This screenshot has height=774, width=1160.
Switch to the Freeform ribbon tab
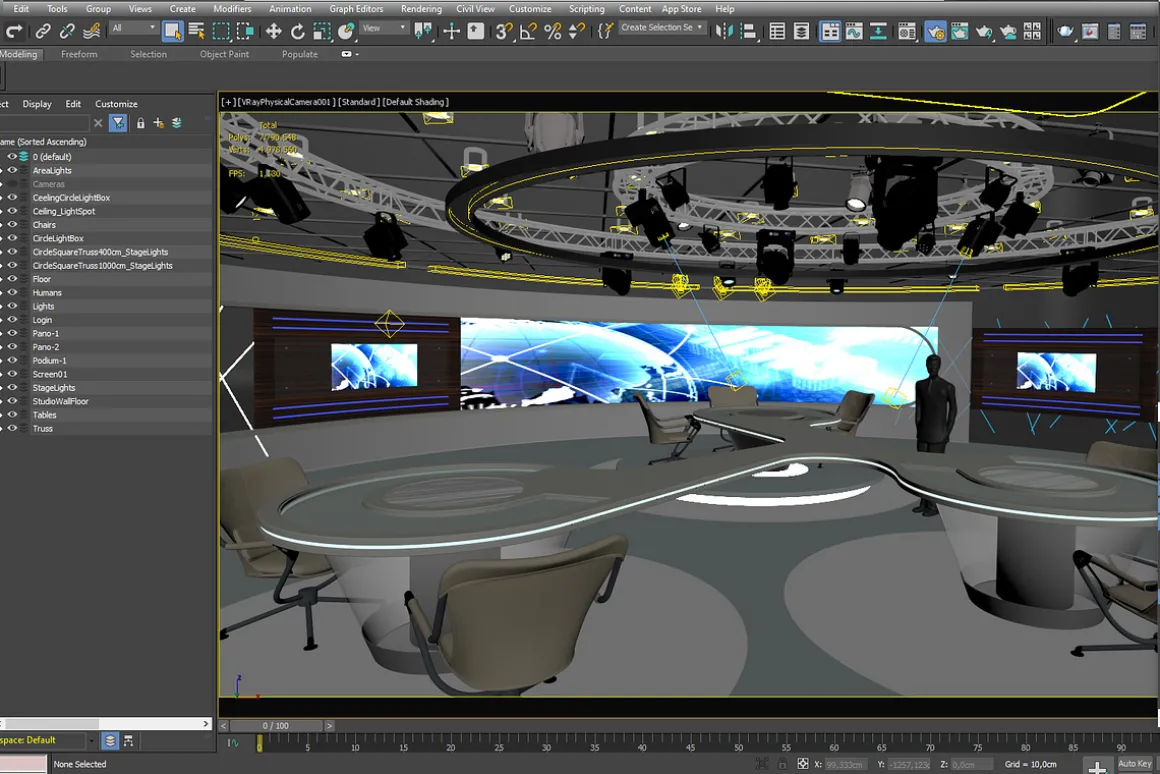(x=79, y=54)
